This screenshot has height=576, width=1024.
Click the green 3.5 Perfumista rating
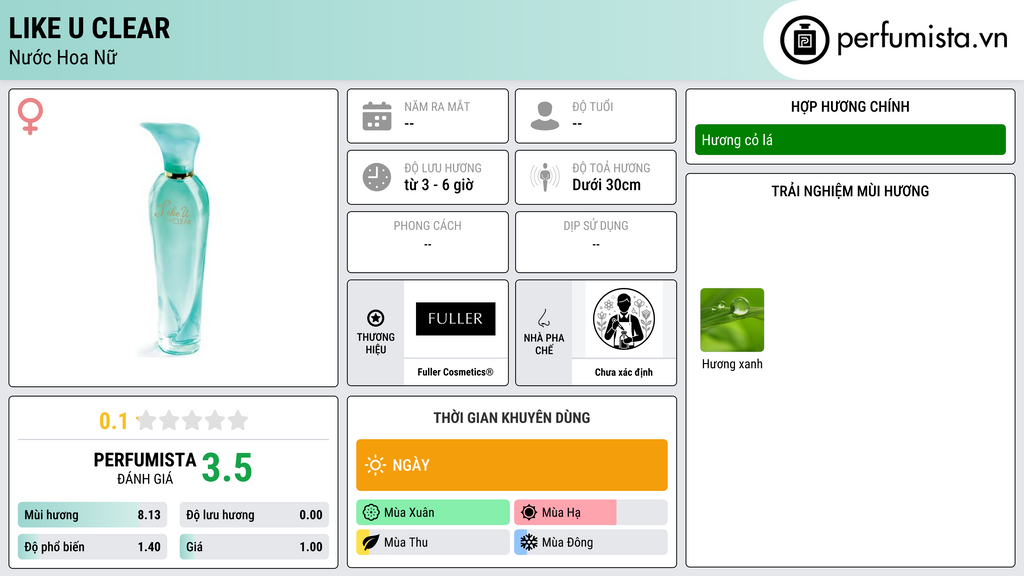[227, 468]
